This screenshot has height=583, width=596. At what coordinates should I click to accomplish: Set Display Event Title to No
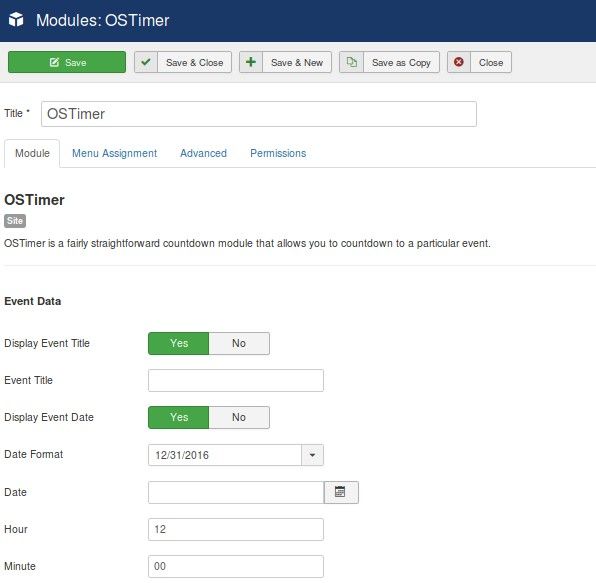click(239, 343)
